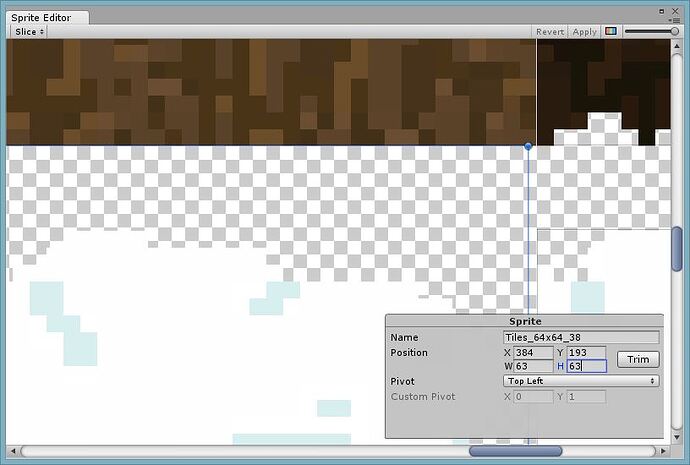This screenshot has height=465, width=690.
Task: Open the window options menu icon
Action: pos(675,20)
